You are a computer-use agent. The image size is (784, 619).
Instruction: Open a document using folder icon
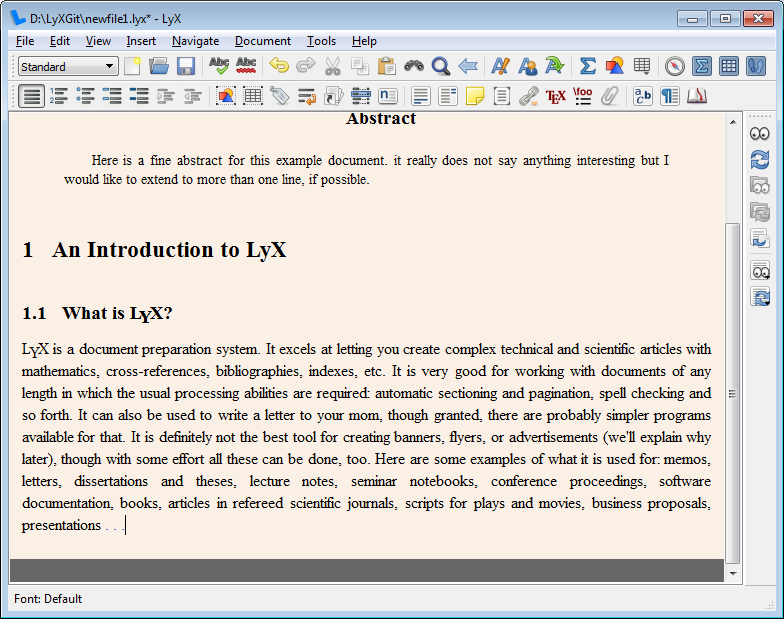(x=159, y=66)
